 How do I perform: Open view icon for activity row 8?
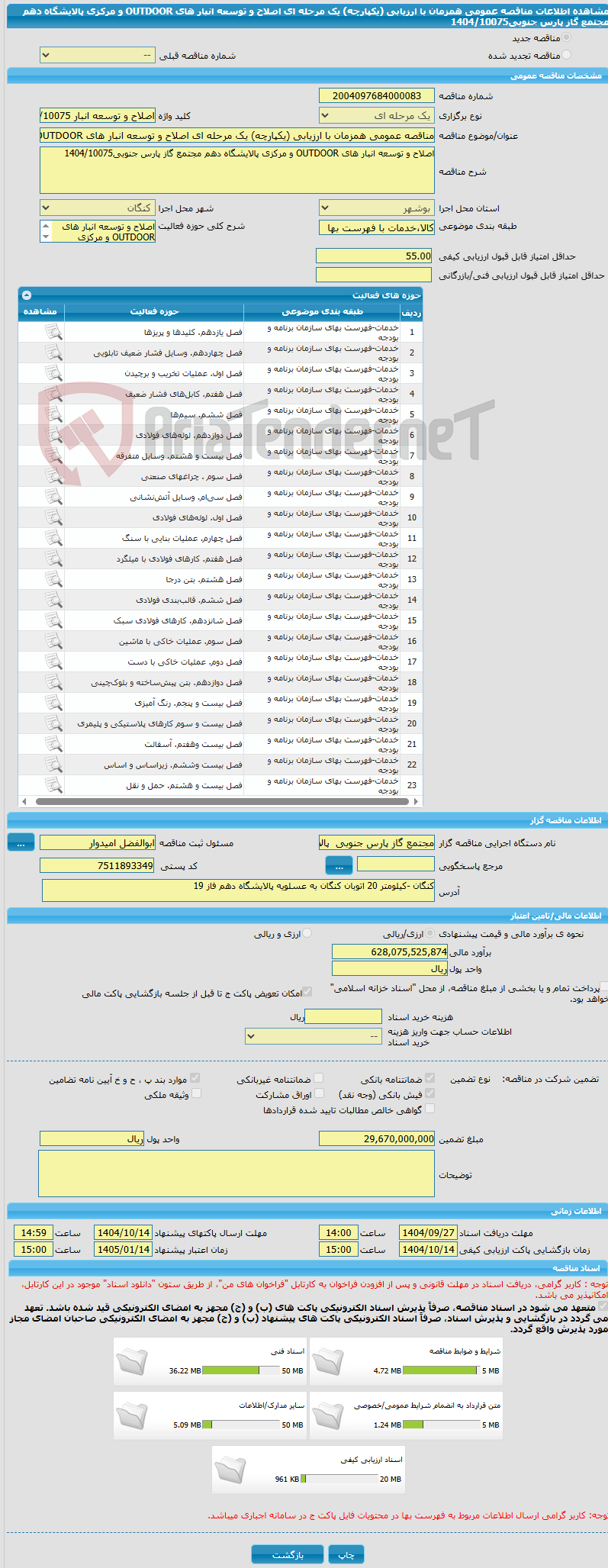53,476
